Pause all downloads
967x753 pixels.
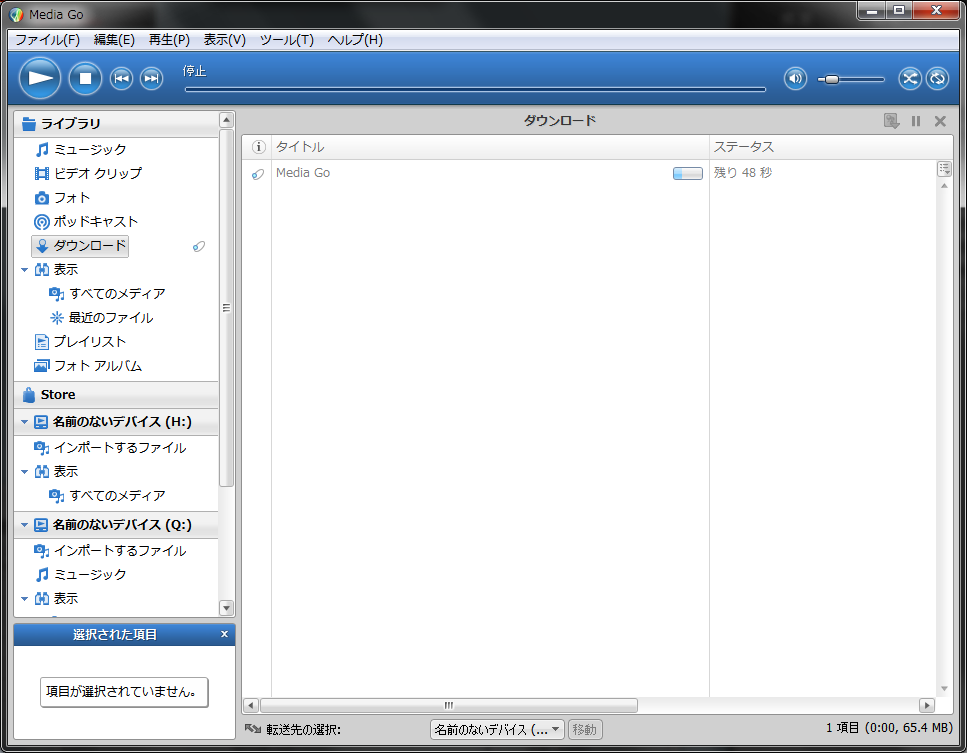click(x=916, y=121)
